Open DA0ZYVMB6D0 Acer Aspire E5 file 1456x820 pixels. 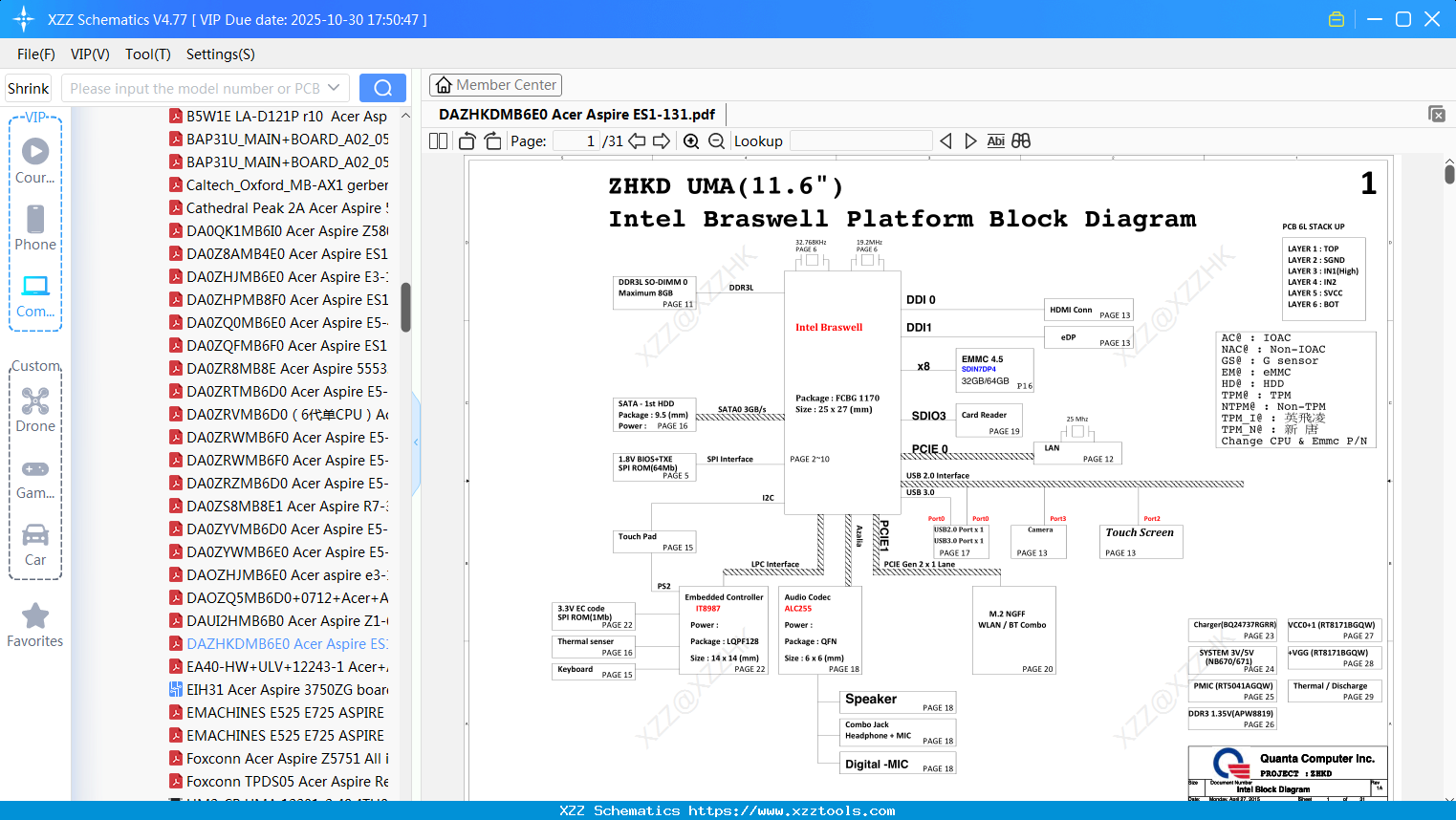tap(278, 529)
